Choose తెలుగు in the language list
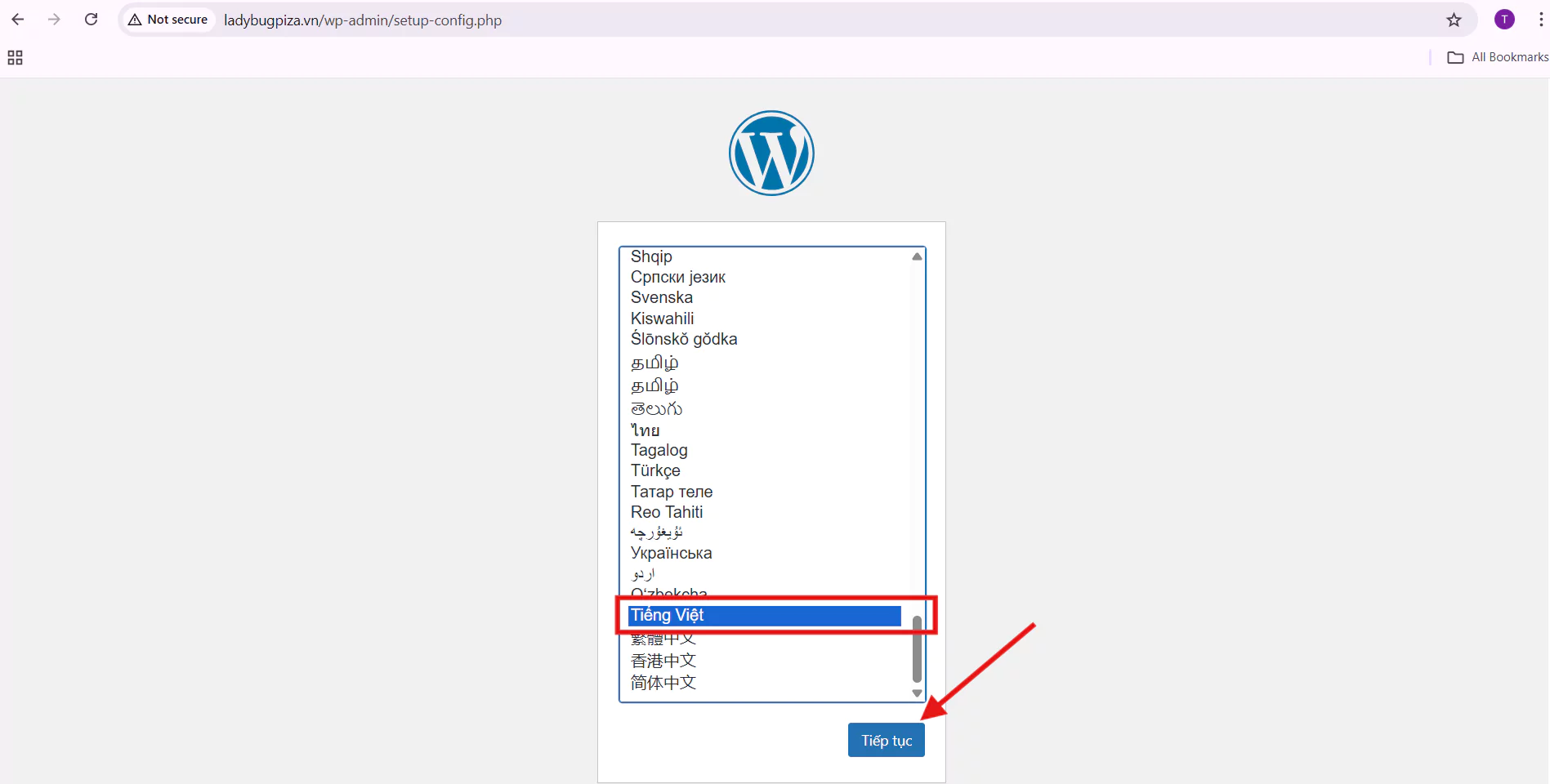The height and width of the screenshot is (784, 1550). tap(765, 408)
